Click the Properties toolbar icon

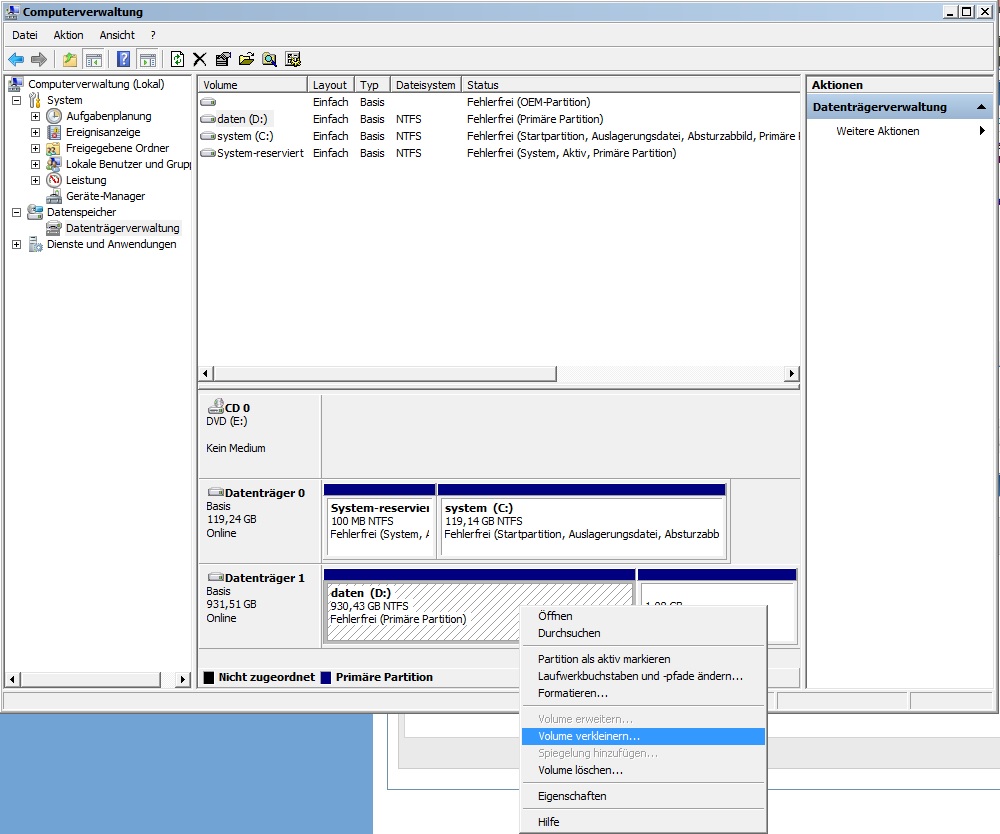[223, 60]
